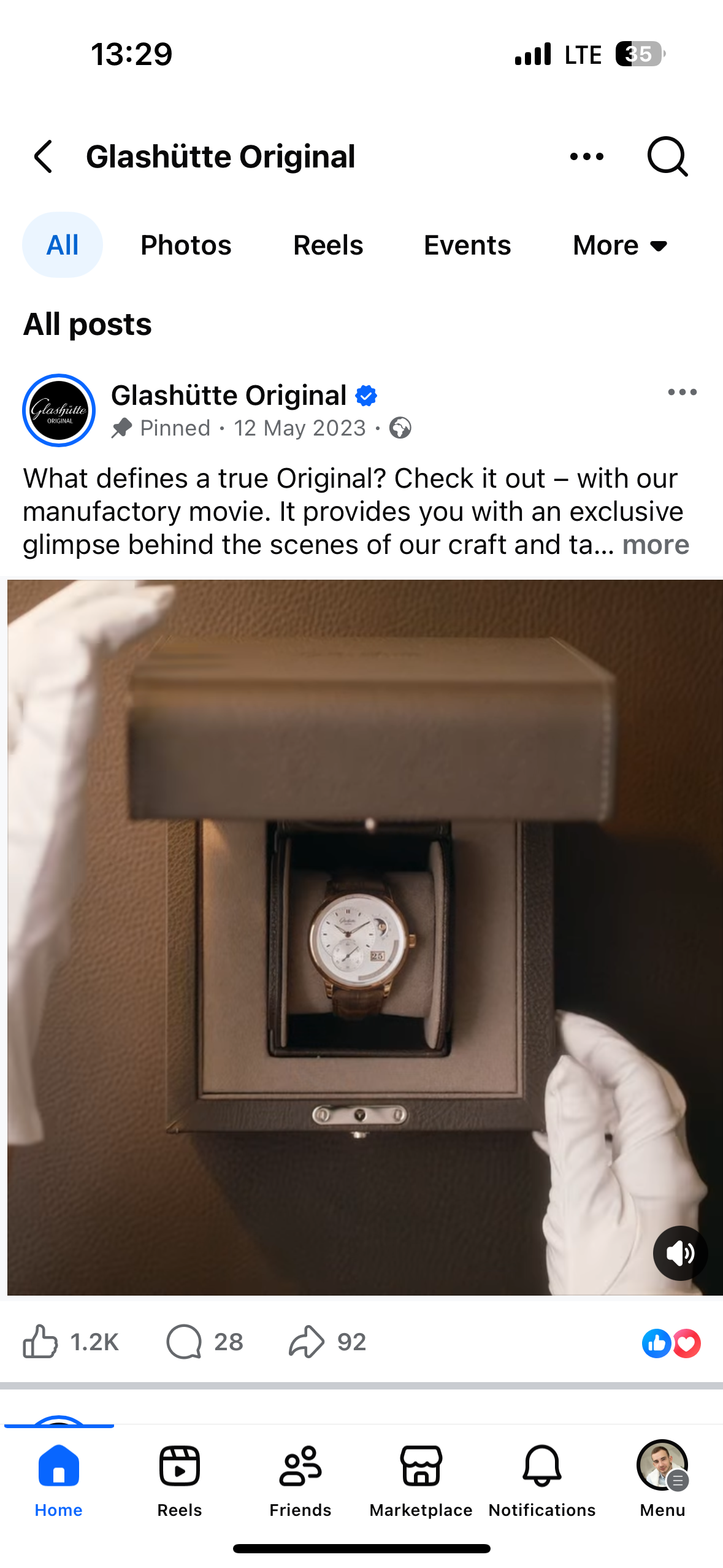Toggle video sound with speaker button
This screenshot has width=723, height=1568.
680,1253
